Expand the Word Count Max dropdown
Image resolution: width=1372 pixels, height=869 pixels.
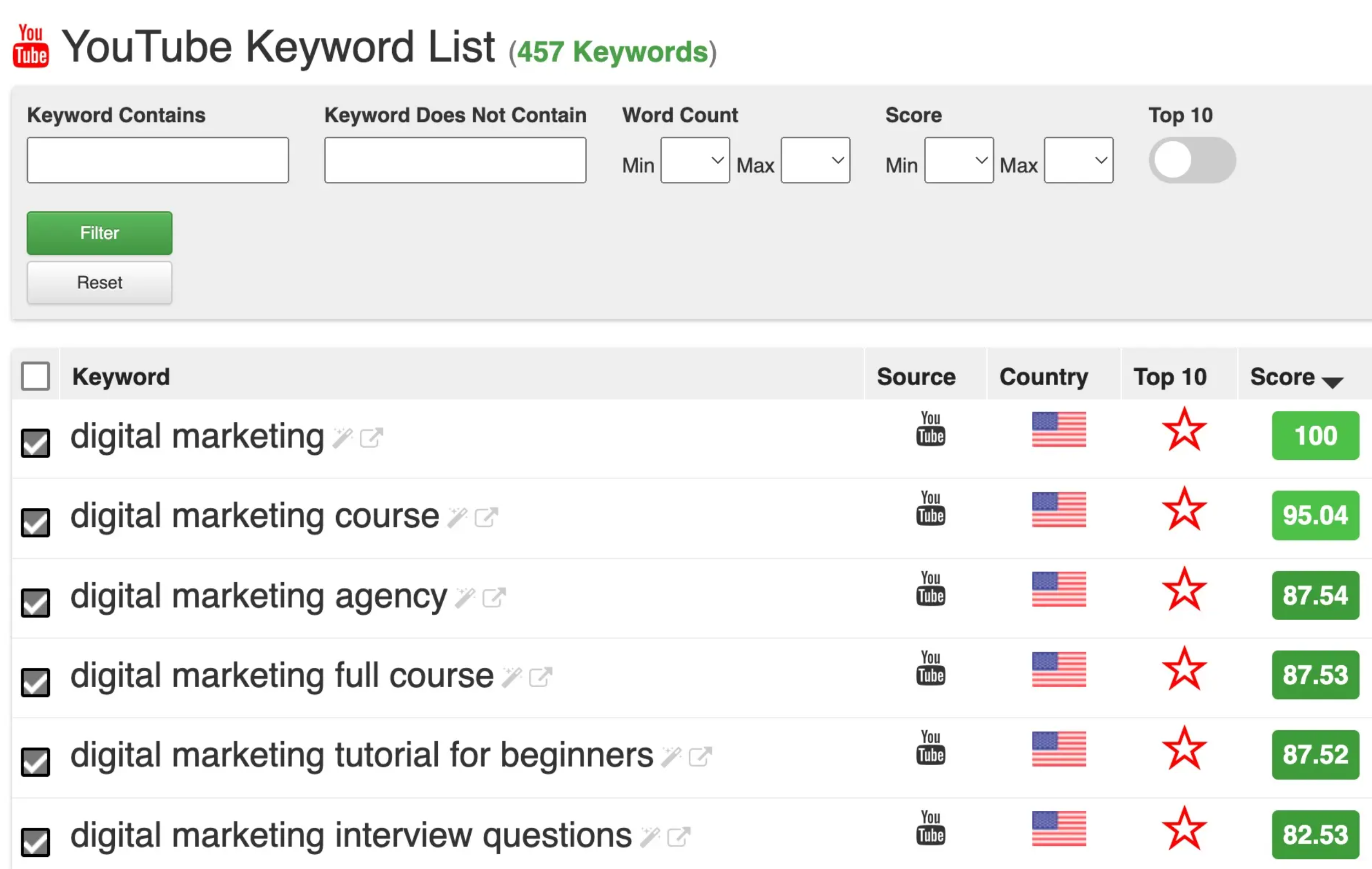815,160
